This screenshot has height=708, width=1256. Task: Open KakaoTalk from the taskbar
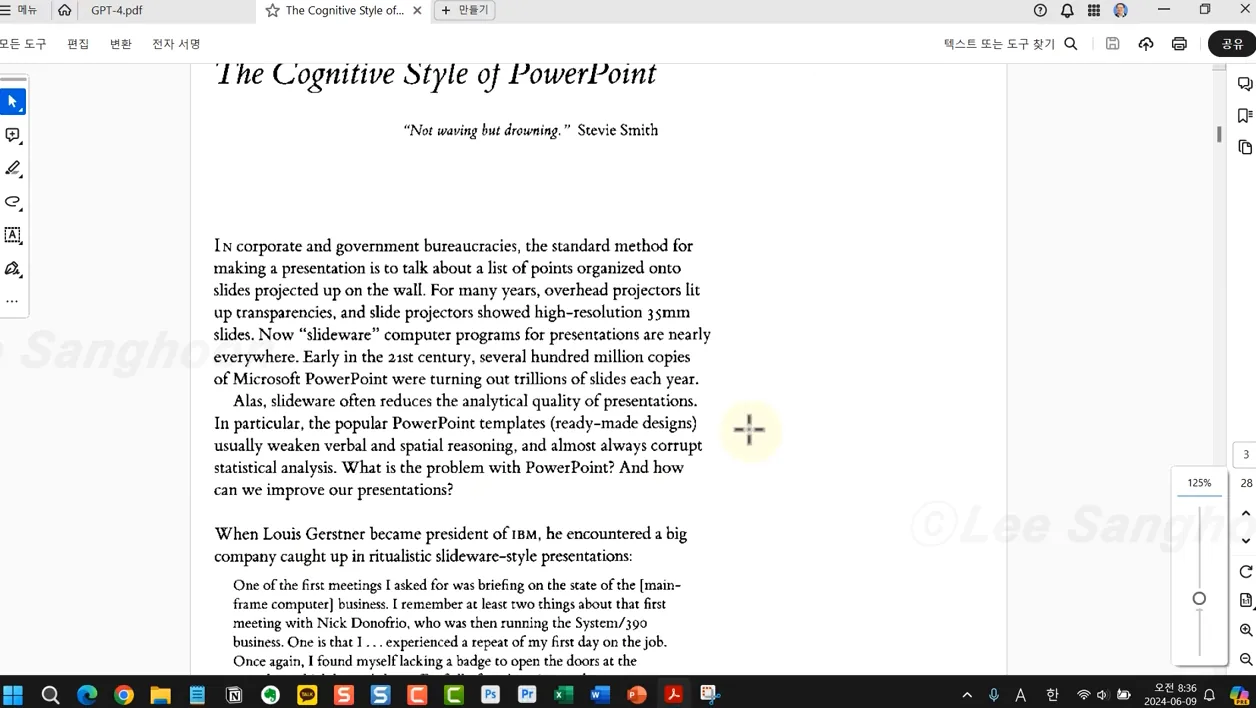(308, 695)
